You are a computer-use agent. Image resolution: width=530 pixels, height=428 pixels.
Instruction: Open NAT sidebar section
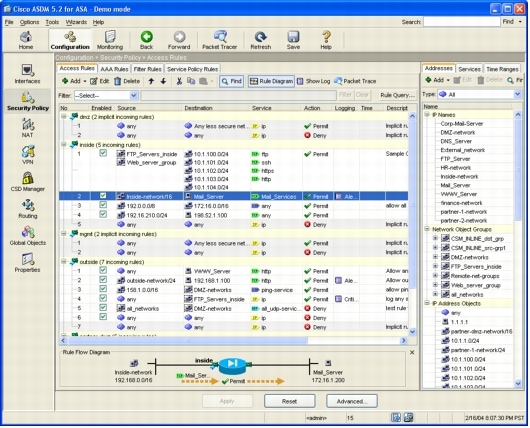point(27,128)
